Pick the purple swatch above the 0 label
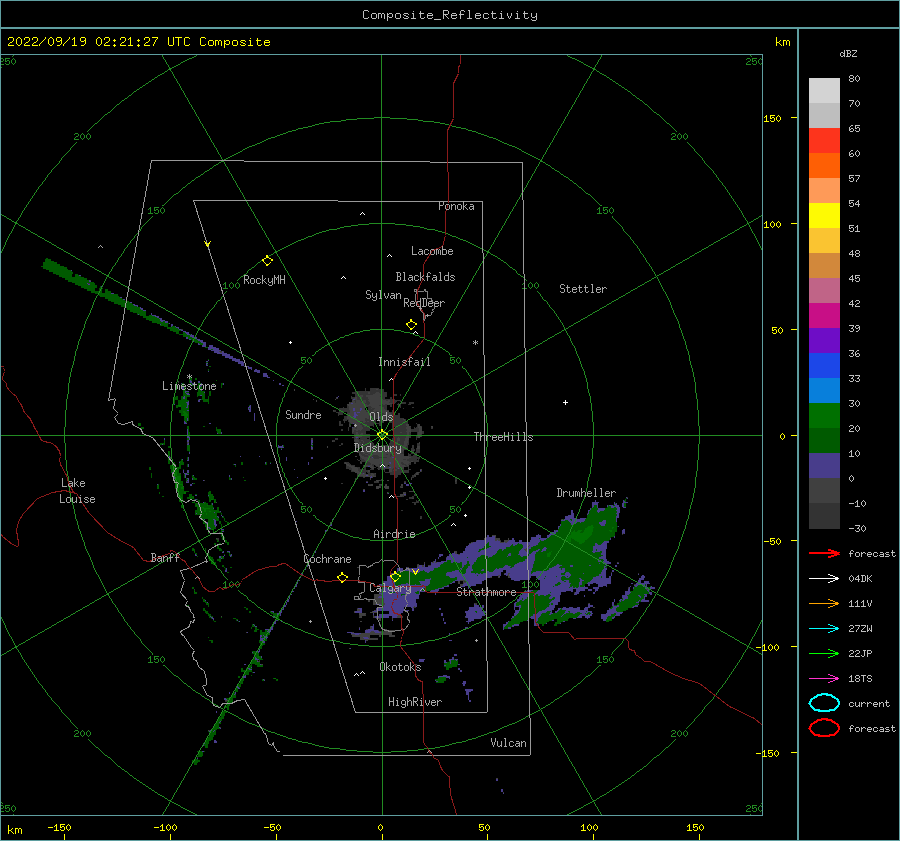 824,466
